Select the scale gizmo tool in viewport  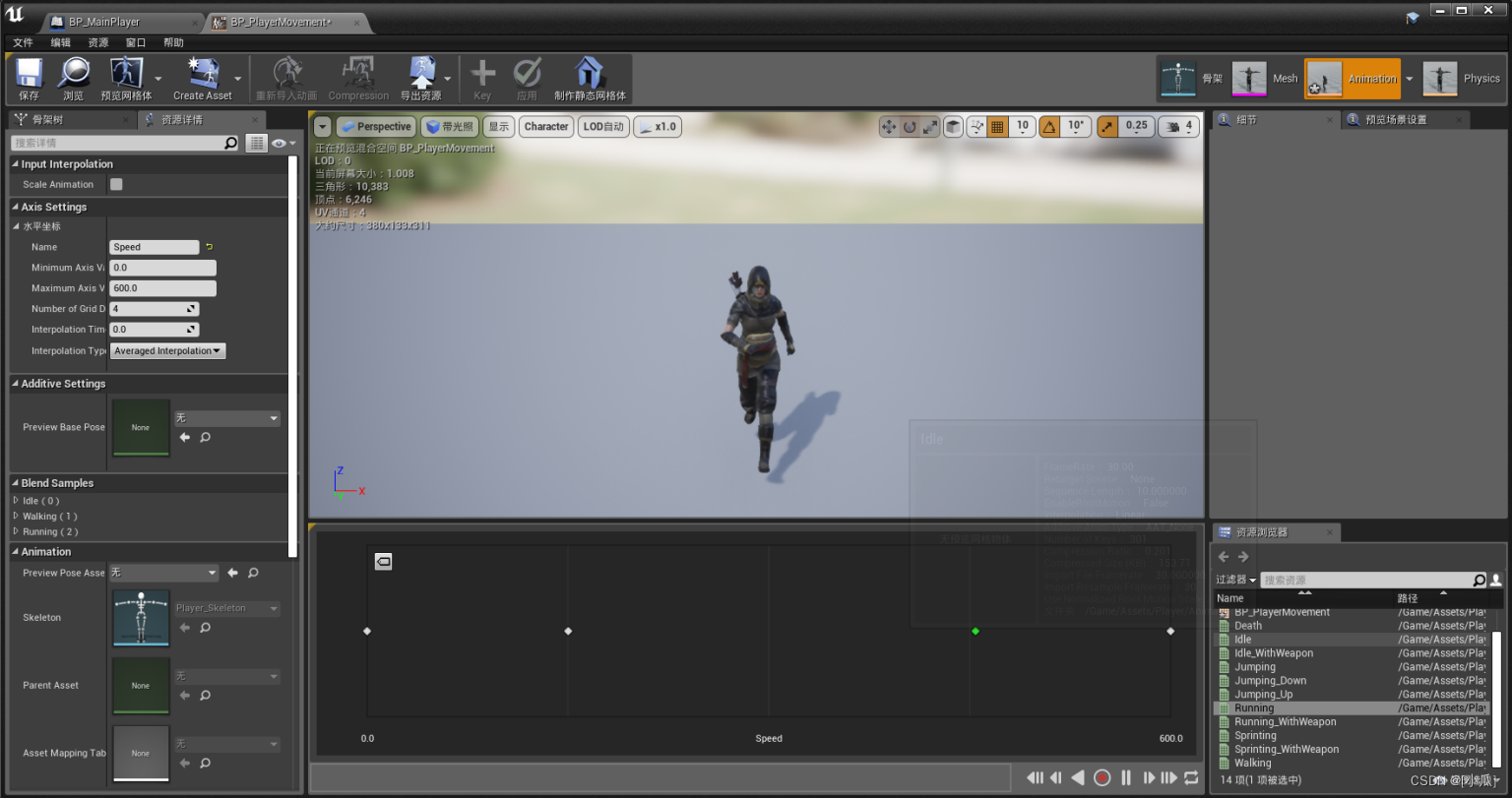[929, 126]
